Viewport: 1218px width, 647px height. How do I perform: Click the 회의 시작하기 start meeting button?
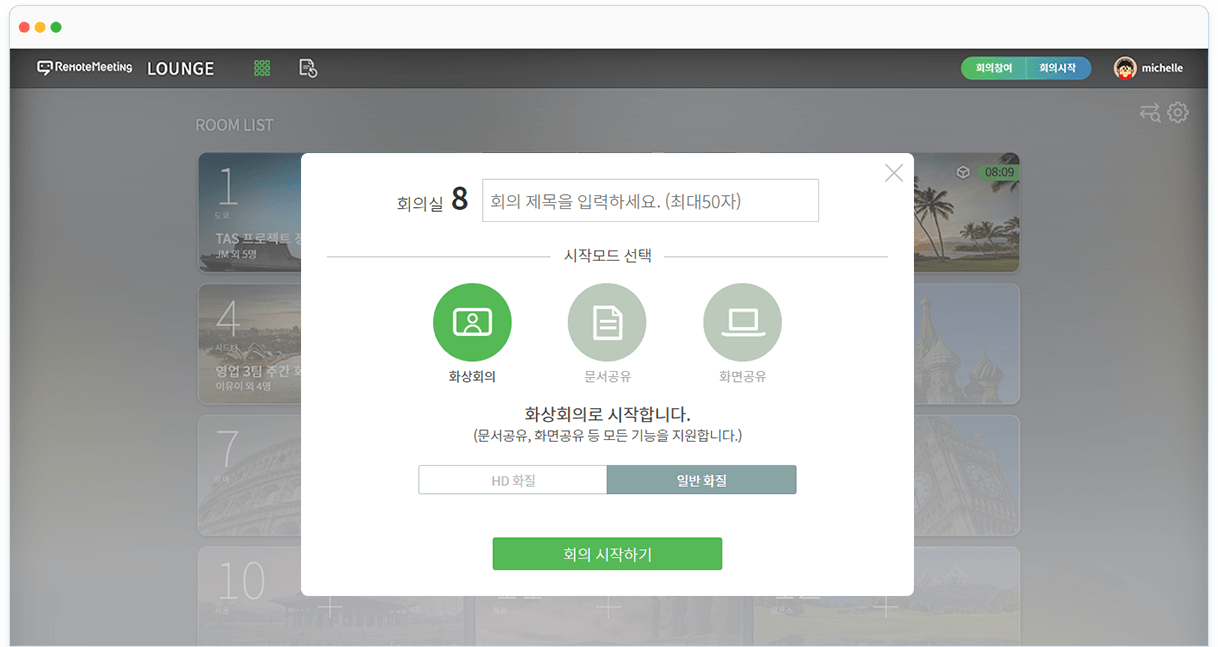tap(607, 553)
